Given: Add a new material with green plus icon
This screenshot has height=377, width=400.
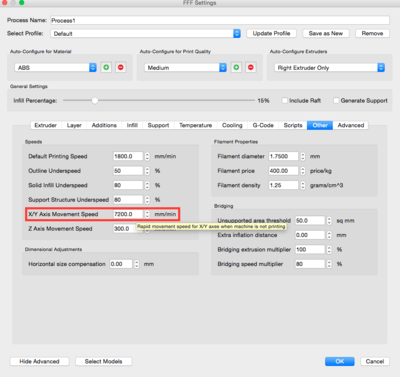Looking at the screenshot, I should click(106, 68).
